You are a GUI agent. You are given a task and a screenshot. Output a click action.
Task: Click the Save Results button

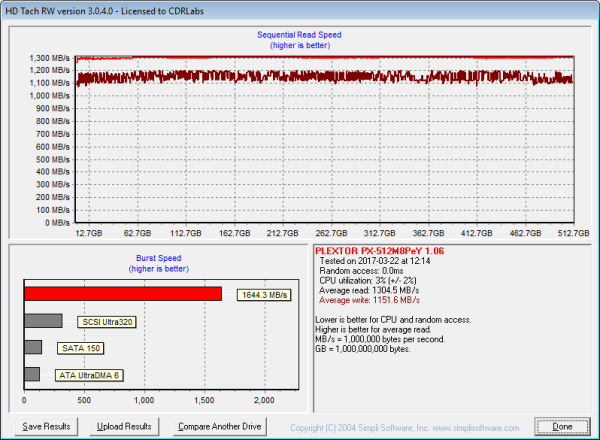click(x=46, y=426)
